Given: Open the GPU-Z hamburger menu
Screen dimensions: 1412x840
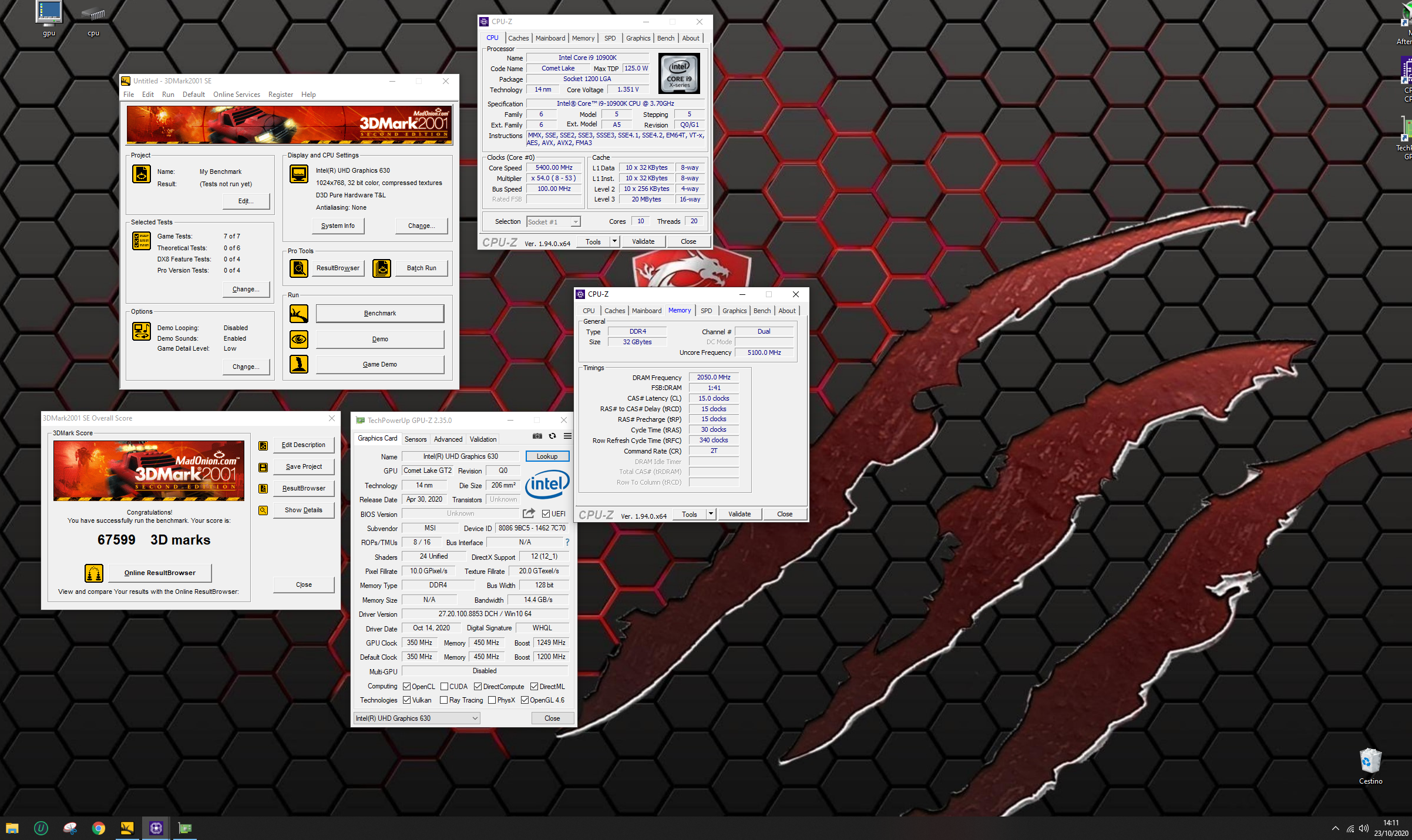Looking at the screenshot, I should 567,436.
